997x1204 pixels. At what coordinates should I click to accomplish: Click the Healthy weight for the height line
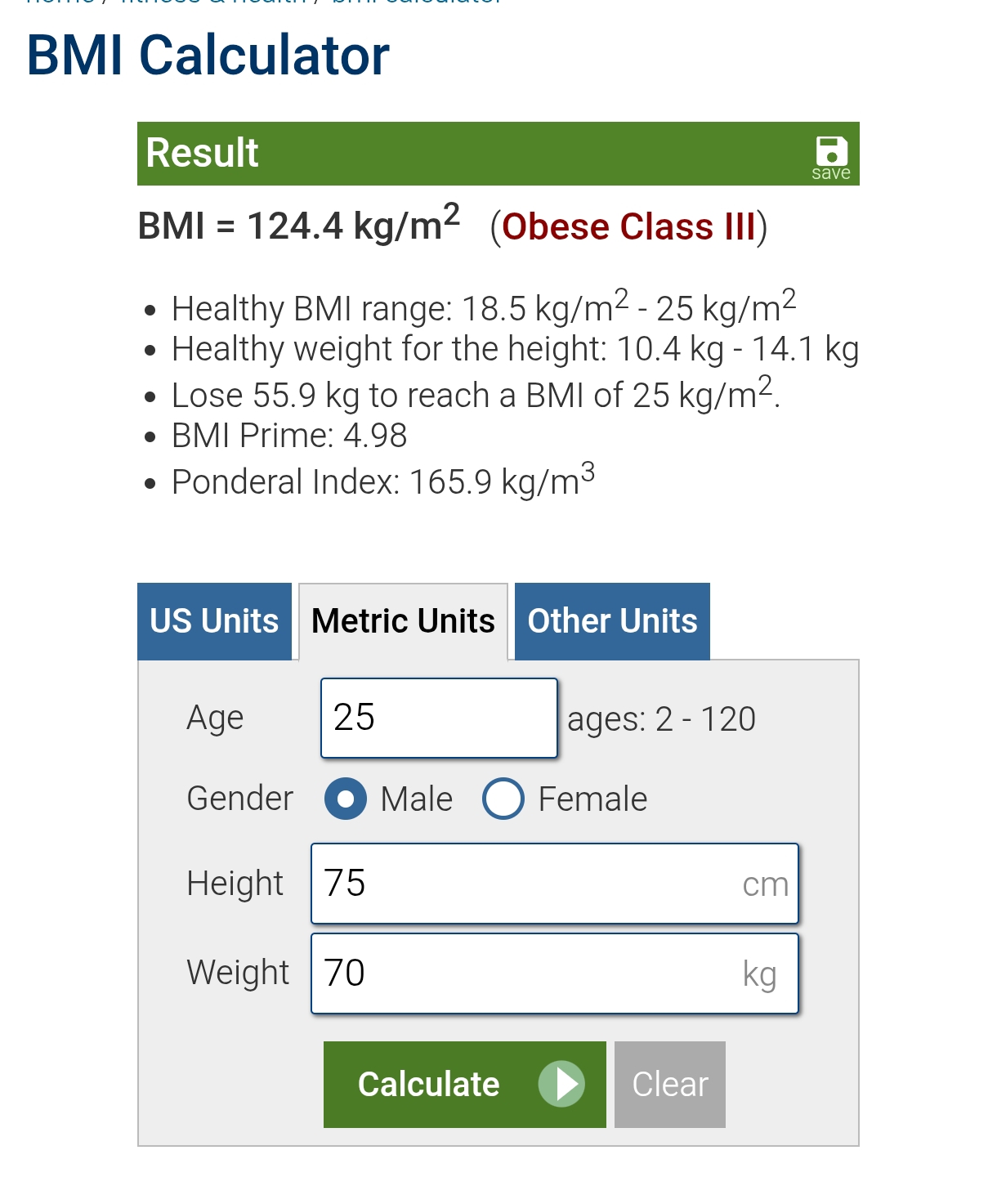(x=515, y=350)
